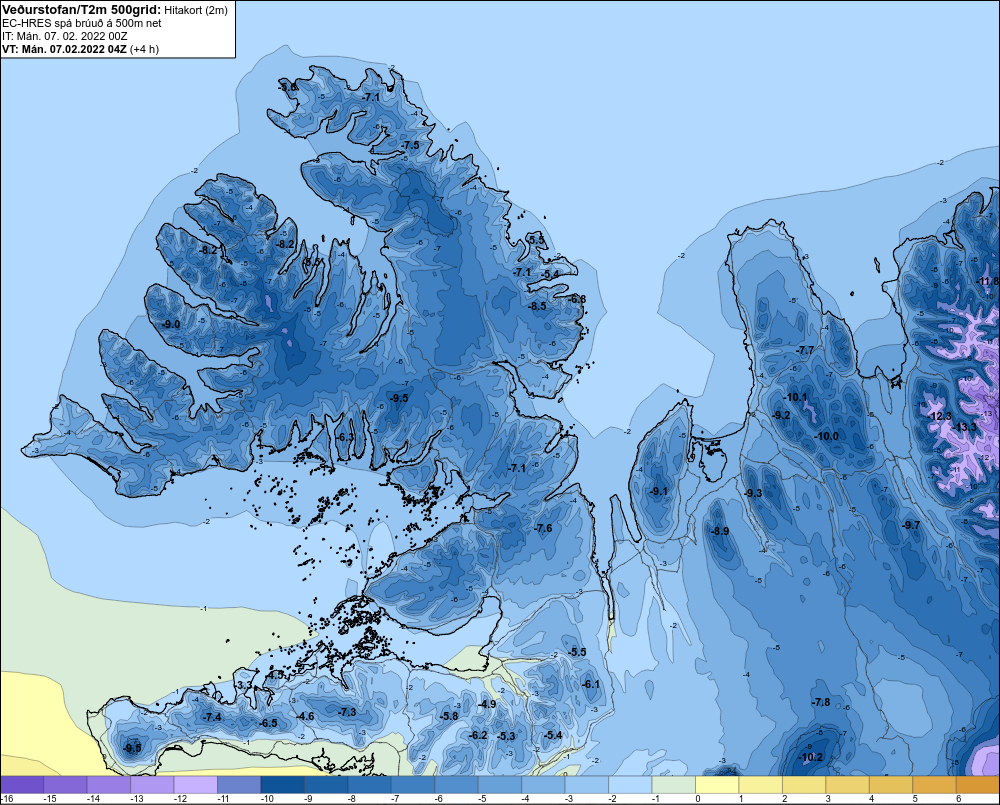The width and height of the screenshot is (1000, 805).
Task: Click the -6.5 temperature label
Action: (268, 723)
